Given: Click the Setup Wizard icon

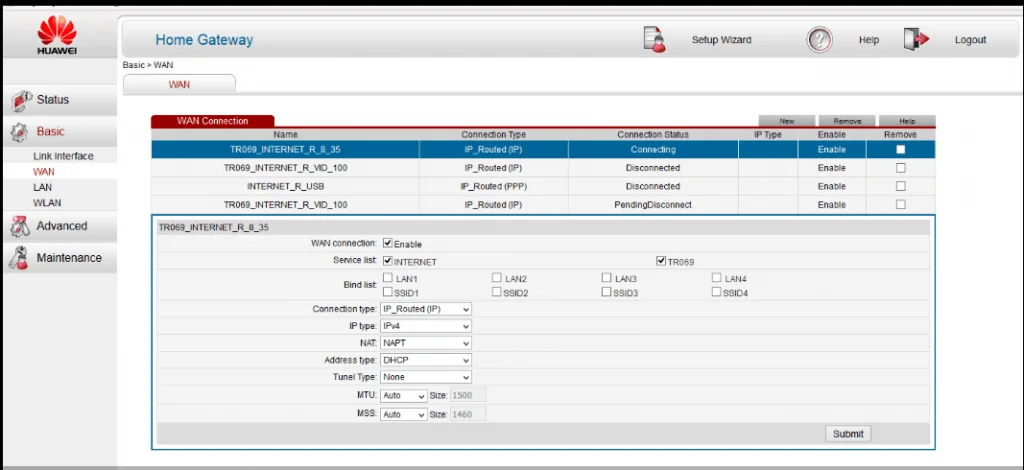Looking at the screenshot, I should click(656, 40).
